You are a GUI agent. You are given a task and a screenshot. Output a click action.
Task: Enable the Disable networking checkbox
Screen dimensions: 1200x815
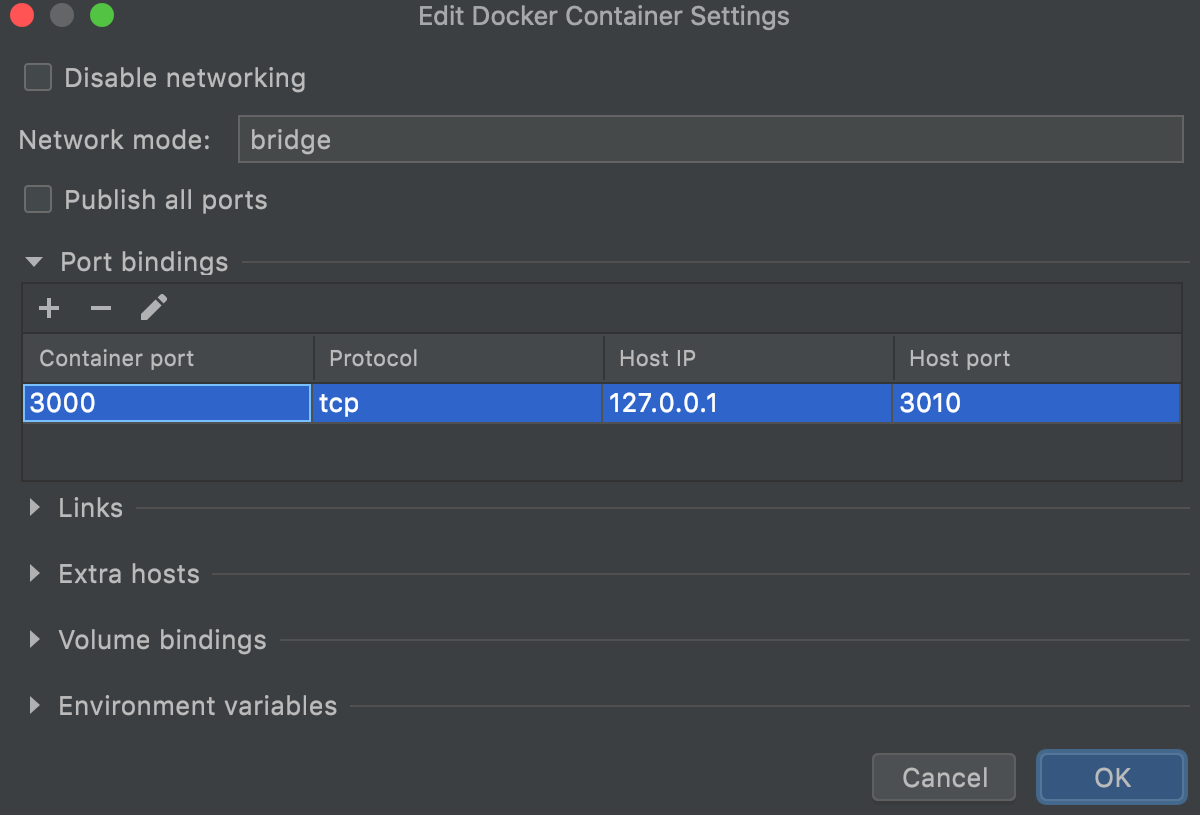[x=37, y=76]
